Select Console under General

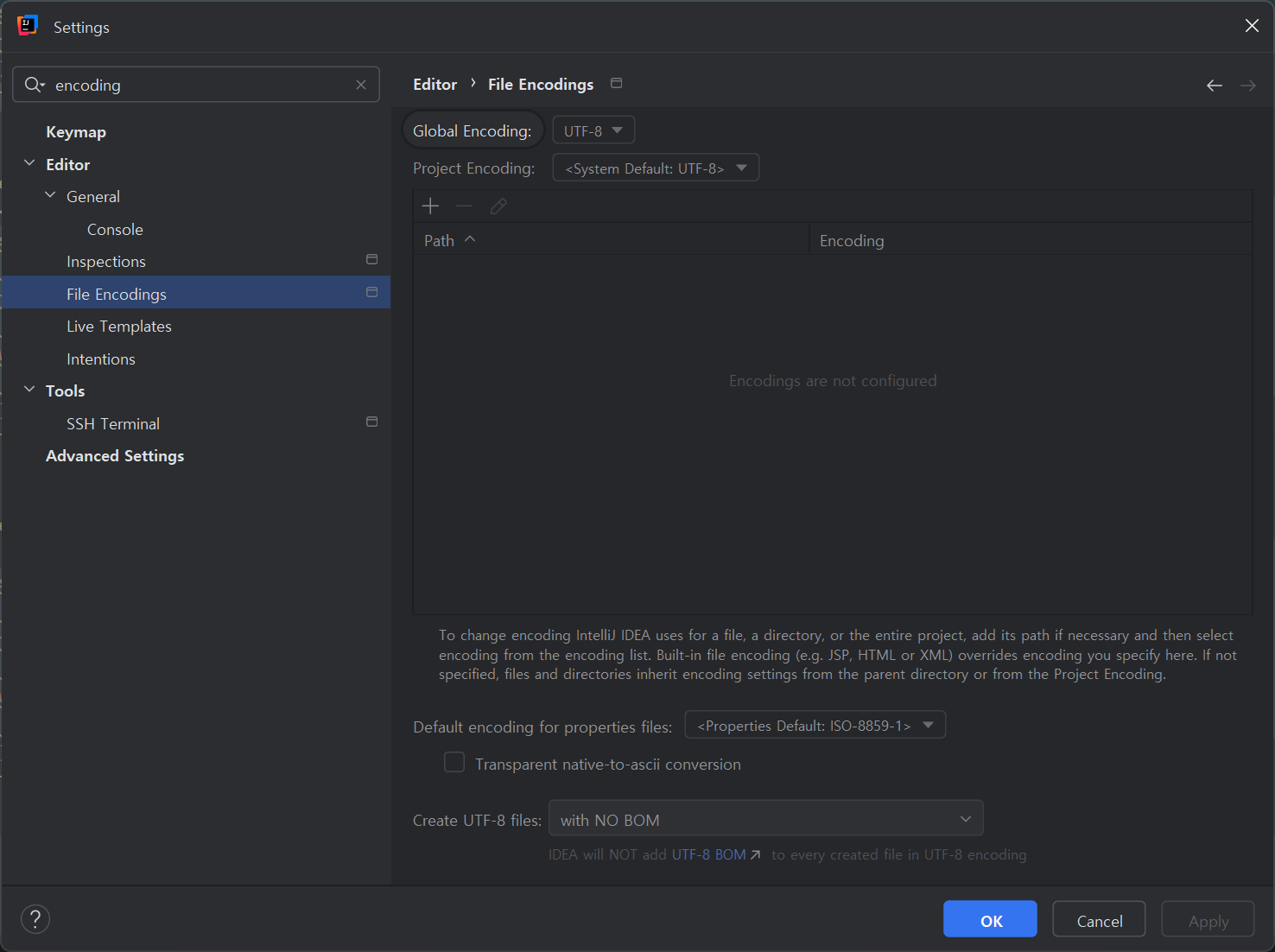tap(115, 230)
